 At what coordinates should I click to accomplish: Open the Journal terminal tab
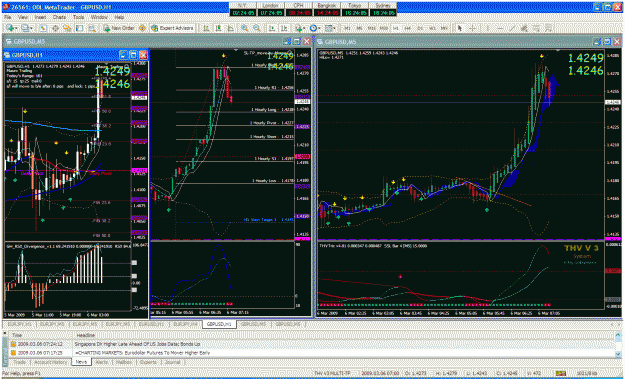coord(173,363)
